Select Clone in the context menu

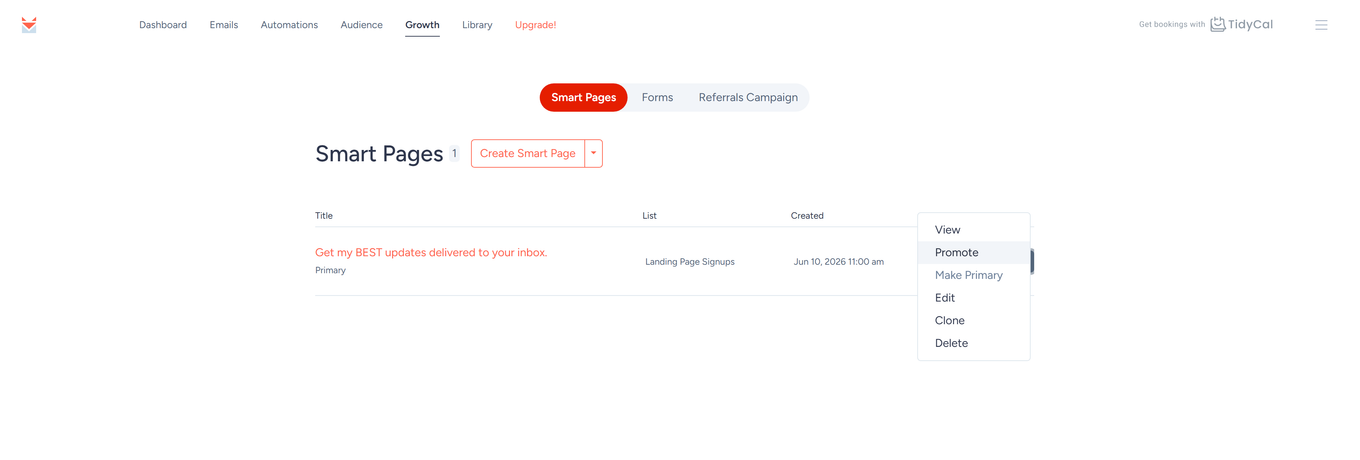(x=974, y=320)
